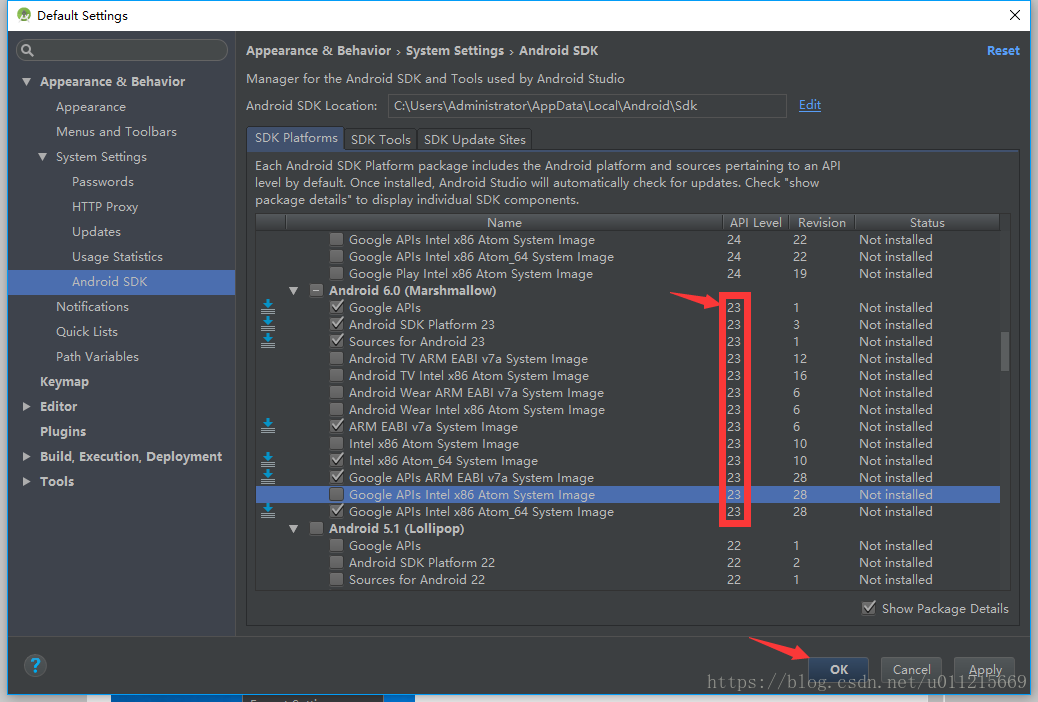Click the package list vertical scrollbar
The image size is (1038, 702).
click(1005, 351)
